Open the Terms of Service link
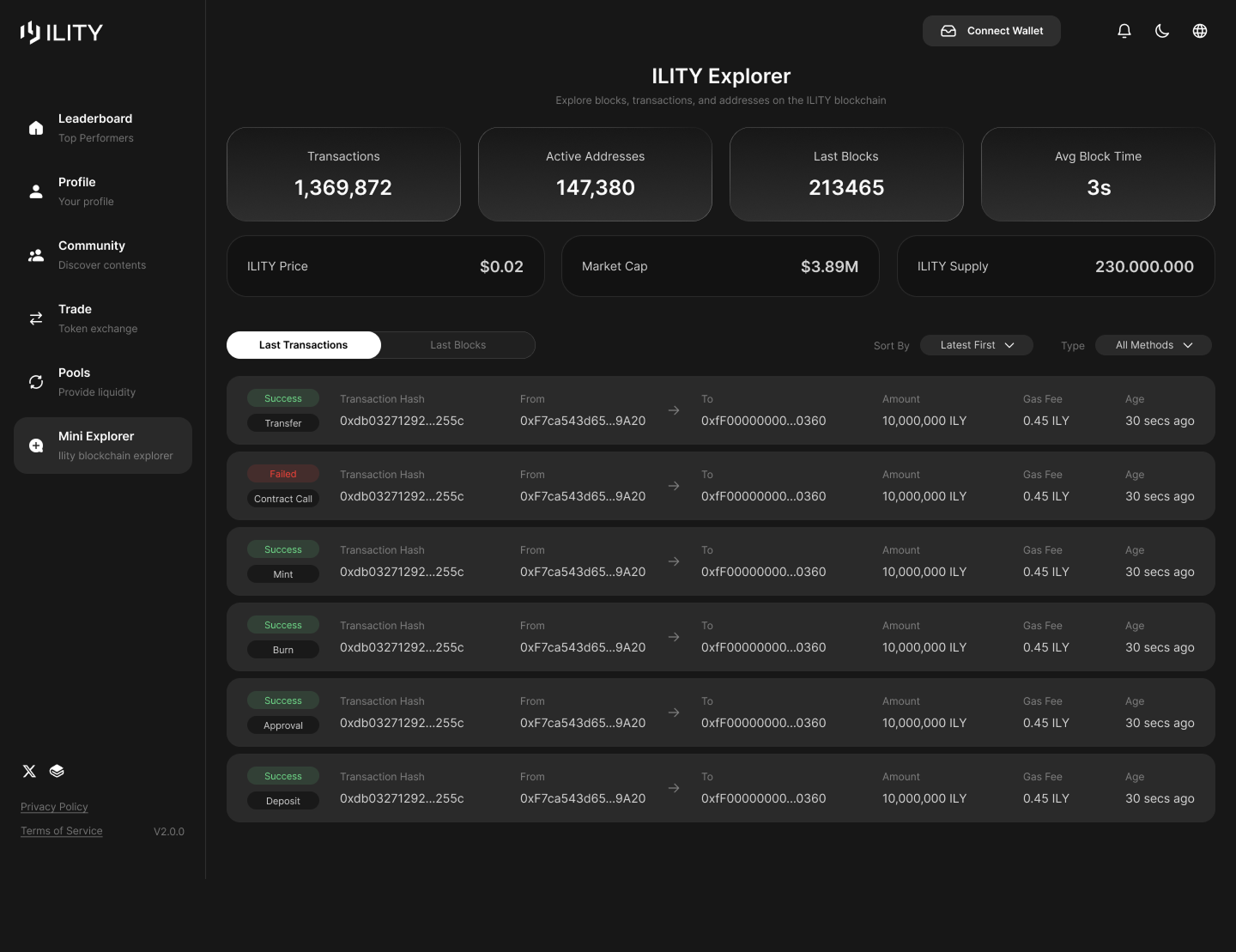The image size is (1236, 952). (61, 830)
